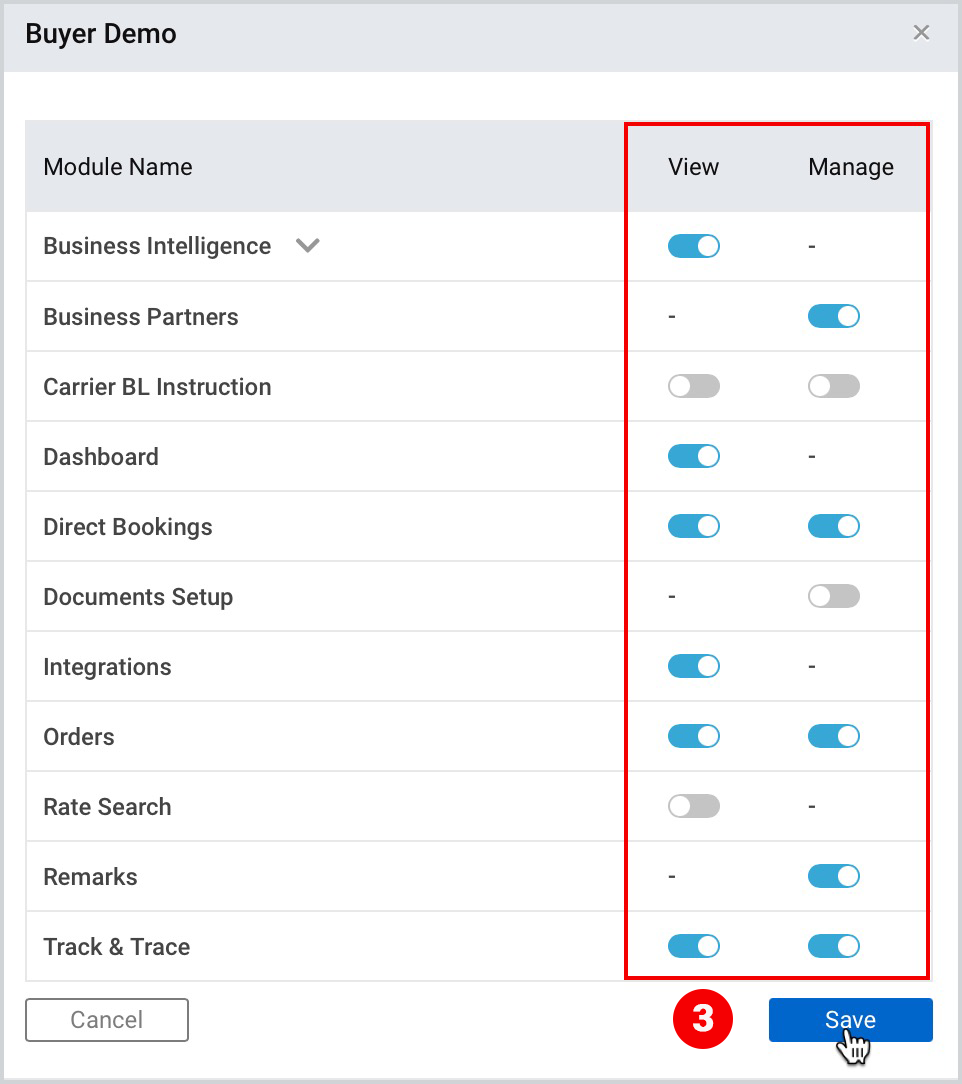Disable Manage access for Orders

point(833,736)
